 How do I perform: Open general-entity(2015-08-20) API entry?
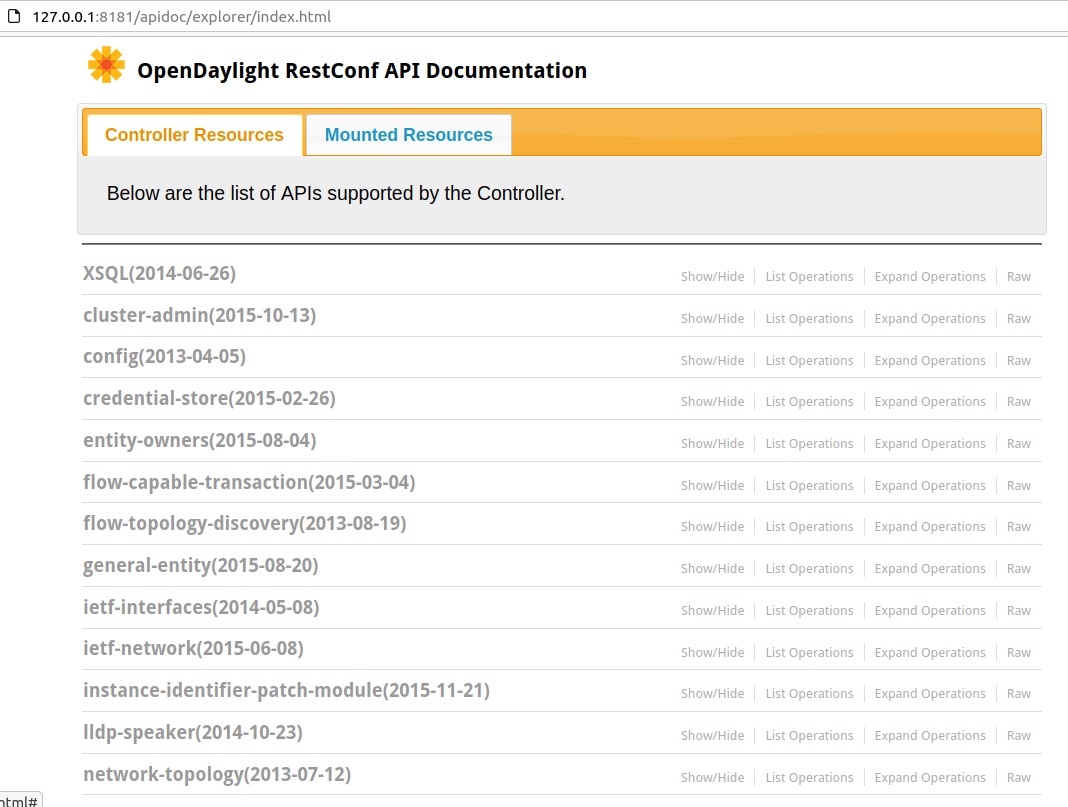[x=200, y=566]
